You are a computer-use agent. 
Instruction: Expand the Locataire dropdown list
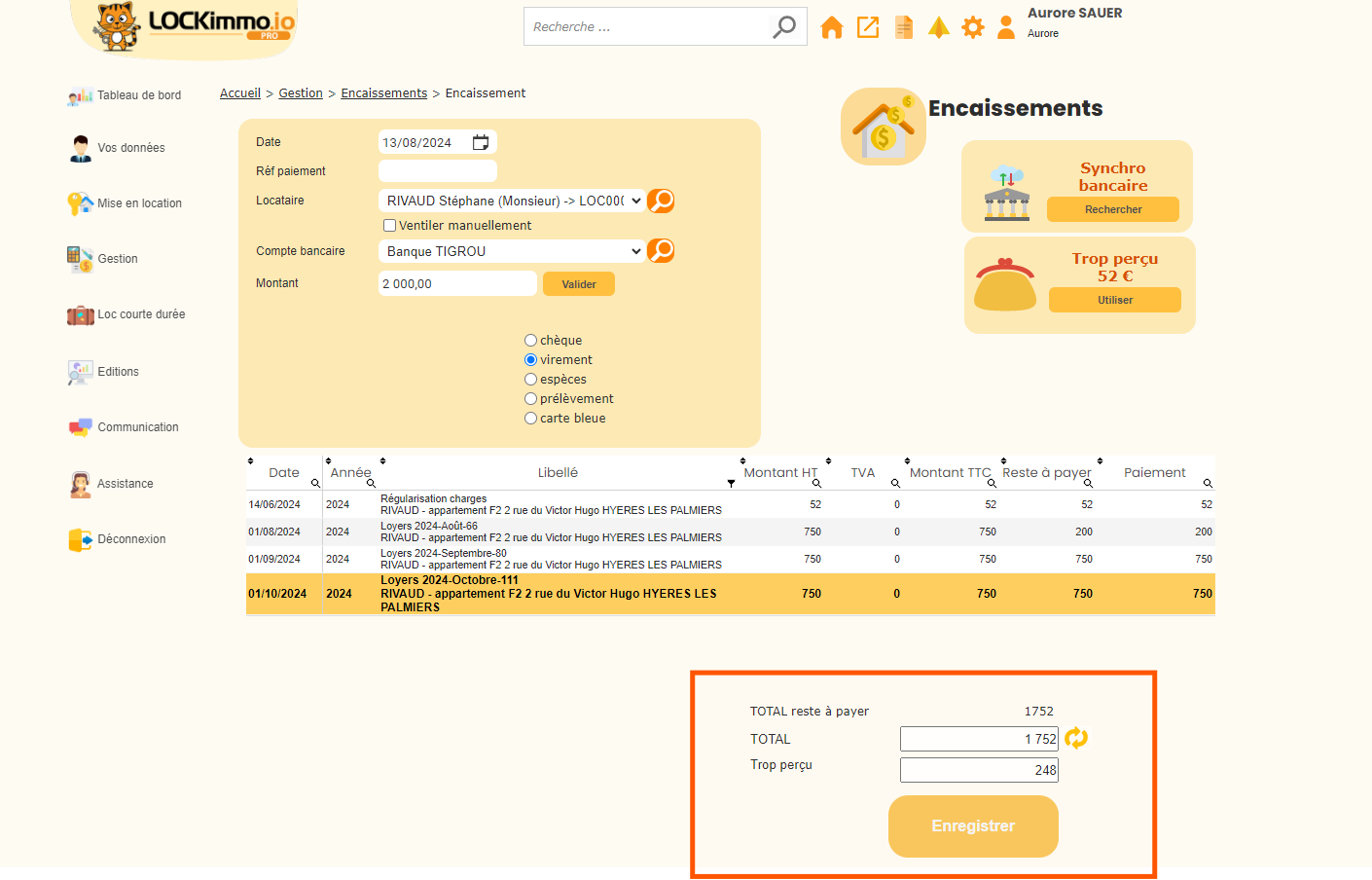[x=511, y=201]
